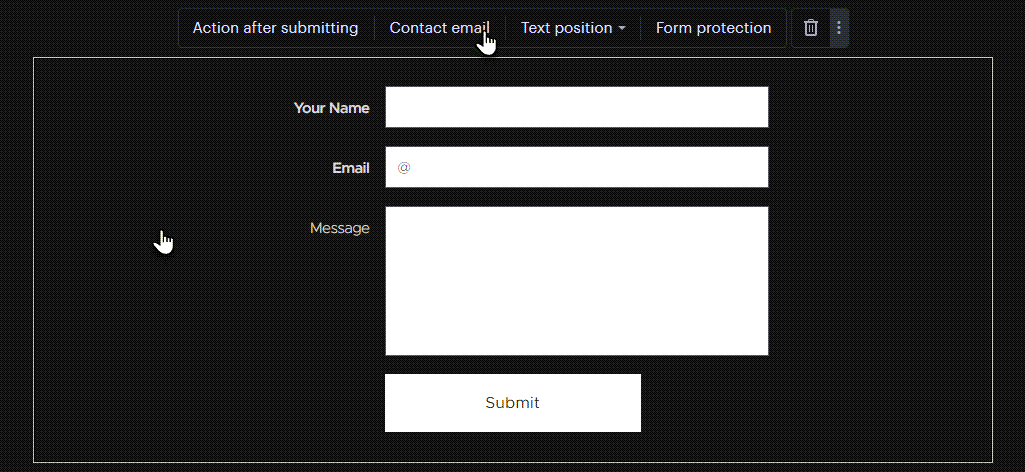The height and width of the screenshot is (472, 1025).
Task: Select the Message field label
Action: pos(339,228)
